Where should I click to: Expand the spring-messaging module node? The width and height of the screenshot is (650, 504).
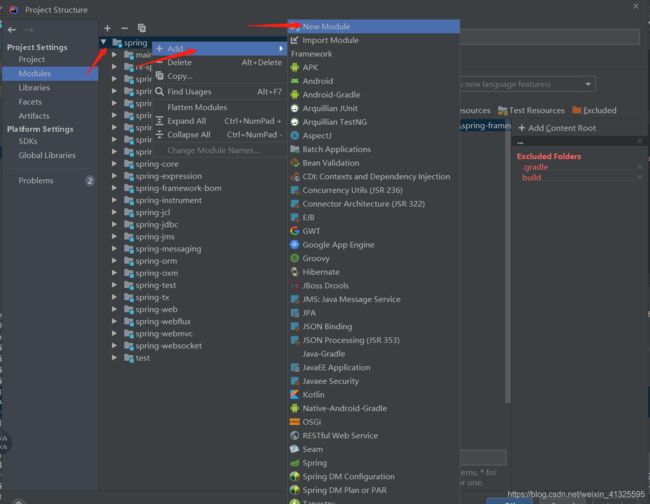point(114,249)
